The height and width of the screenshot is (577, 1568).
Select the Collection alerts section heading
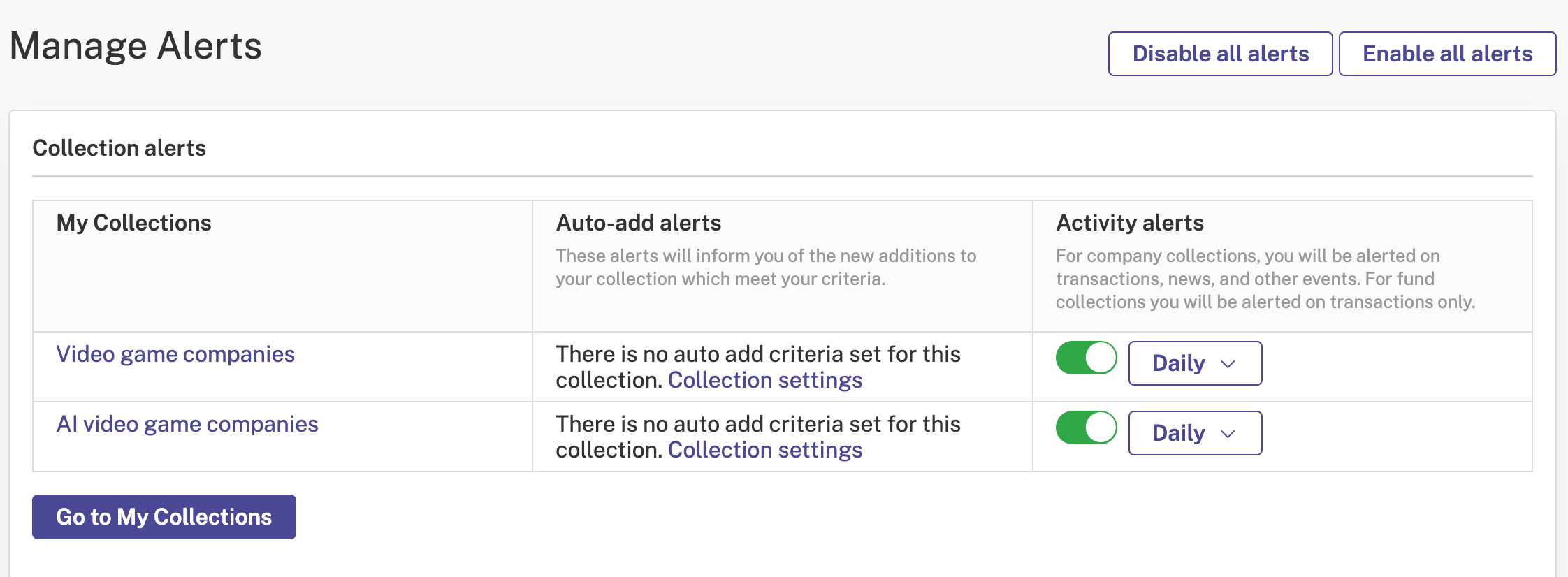[x=119, y=148]
